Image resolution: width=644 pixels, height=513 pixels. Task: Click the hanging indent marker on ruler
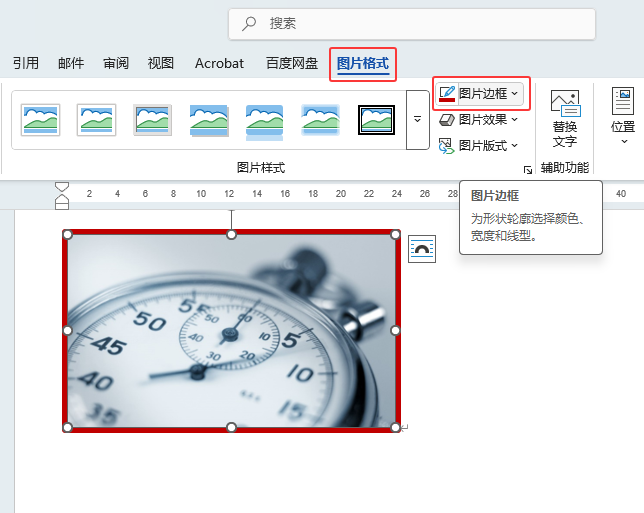[x=62, y=200]
